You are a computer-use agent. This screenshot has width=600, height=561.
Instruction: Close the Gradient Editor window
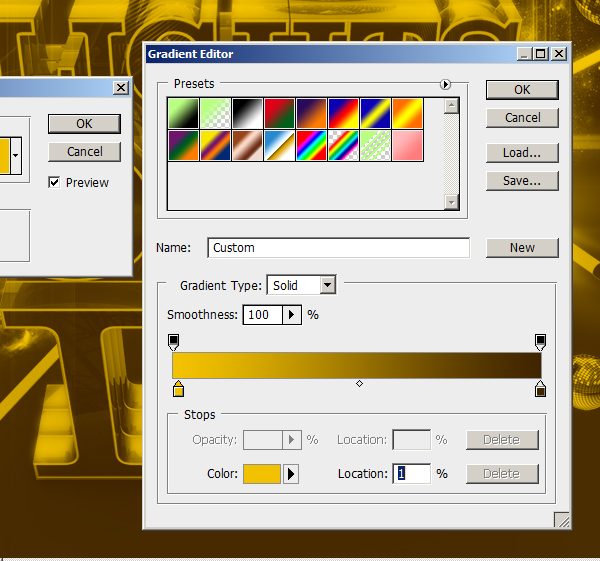[559, 54]
